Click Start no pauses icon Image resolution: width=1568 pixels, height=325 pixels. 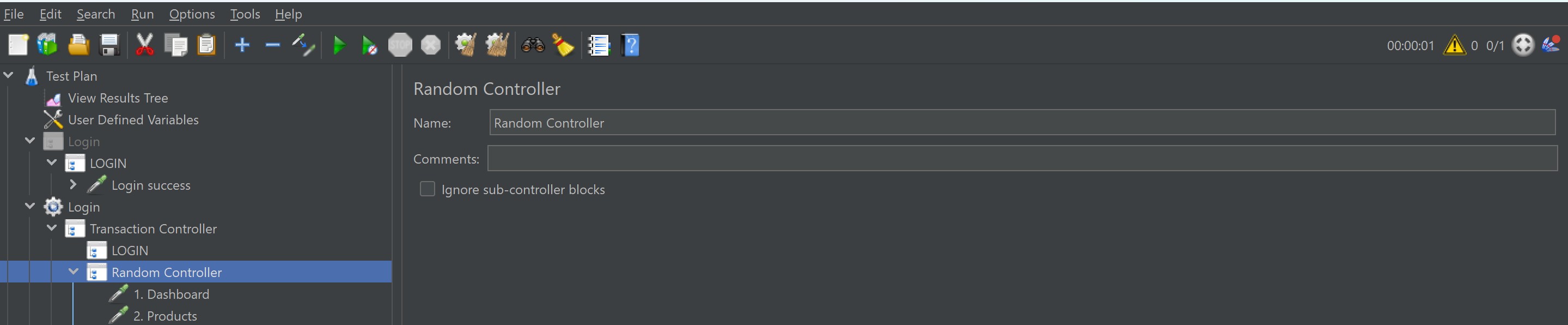point(369,45)
